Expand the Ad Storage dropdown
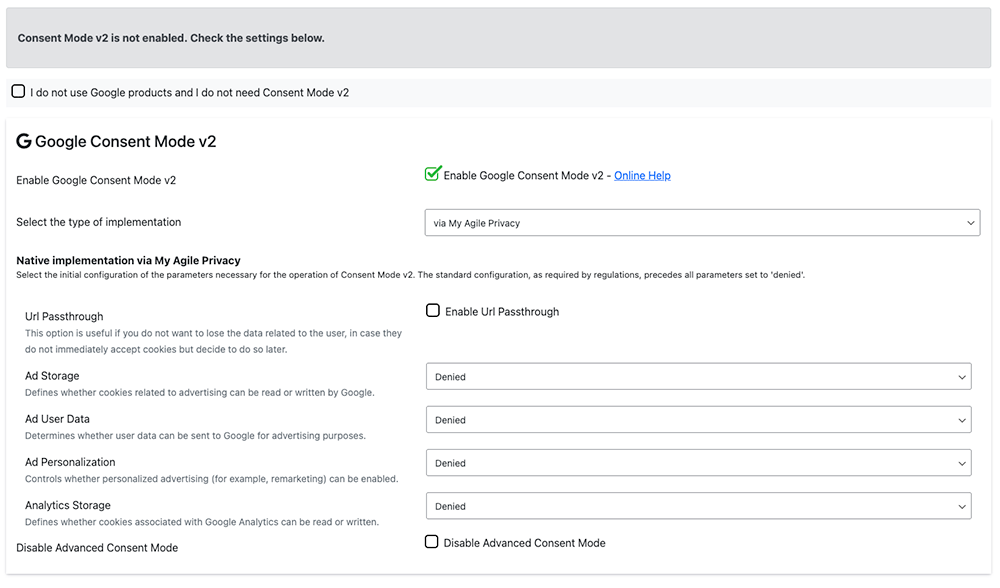 pyautogui.click(x=698, y=377)
